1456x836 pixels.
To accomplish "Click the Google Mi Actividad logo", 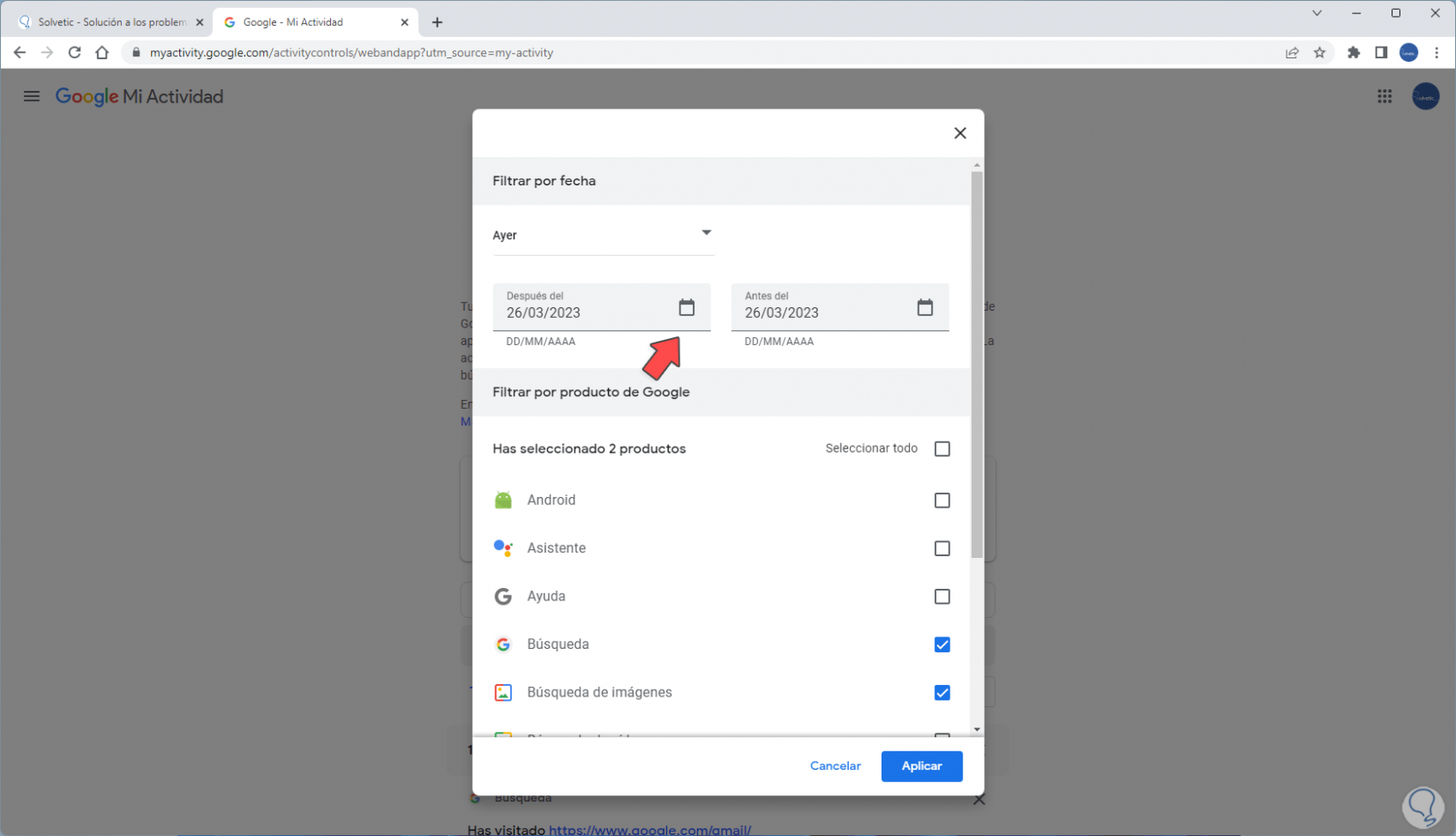I will [139, 96].
